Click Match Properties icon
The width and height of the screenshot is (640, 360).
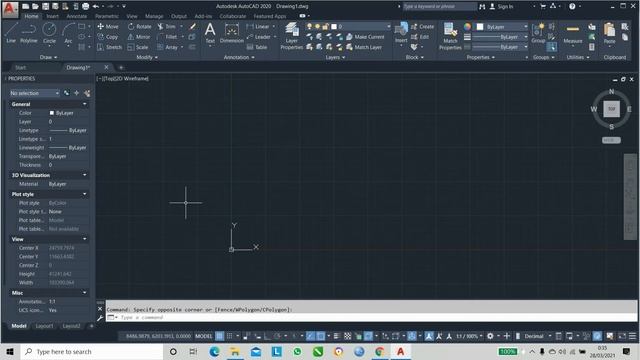pyautogui.click(x=450, y=36)
